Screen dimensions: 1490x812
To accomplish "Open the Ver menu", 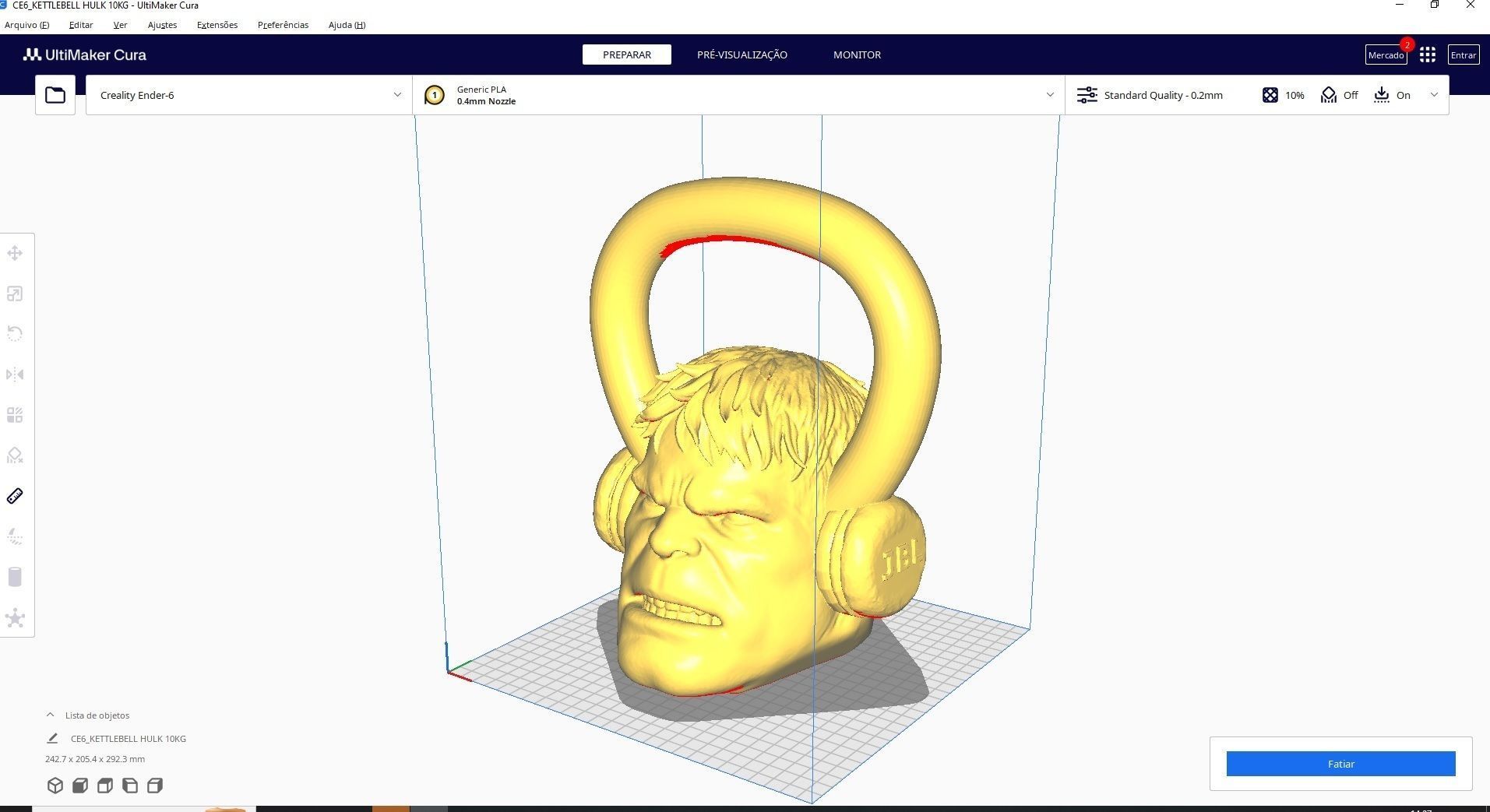I will 120,25.
